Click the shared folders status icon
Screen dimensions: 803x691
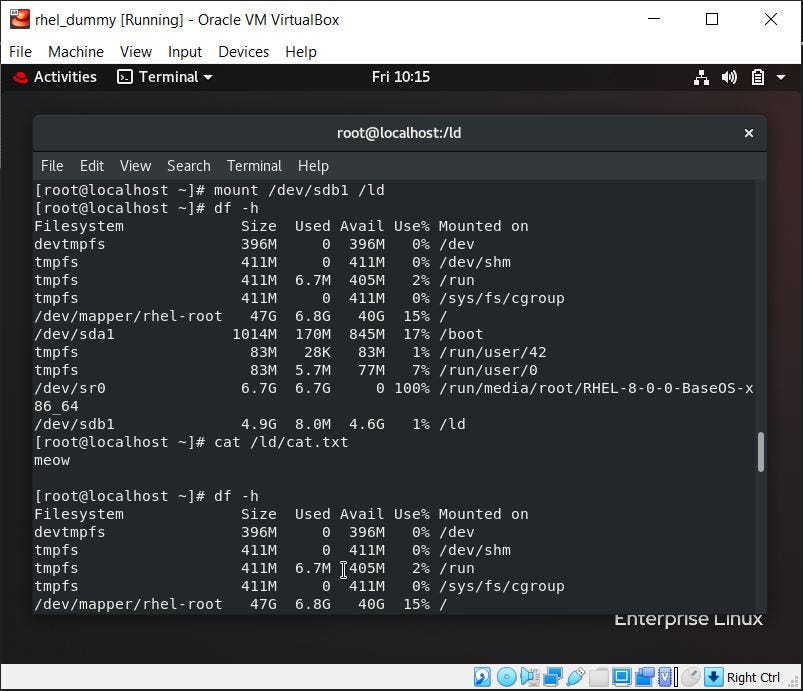pyautogui.click(x=599, y=677)
